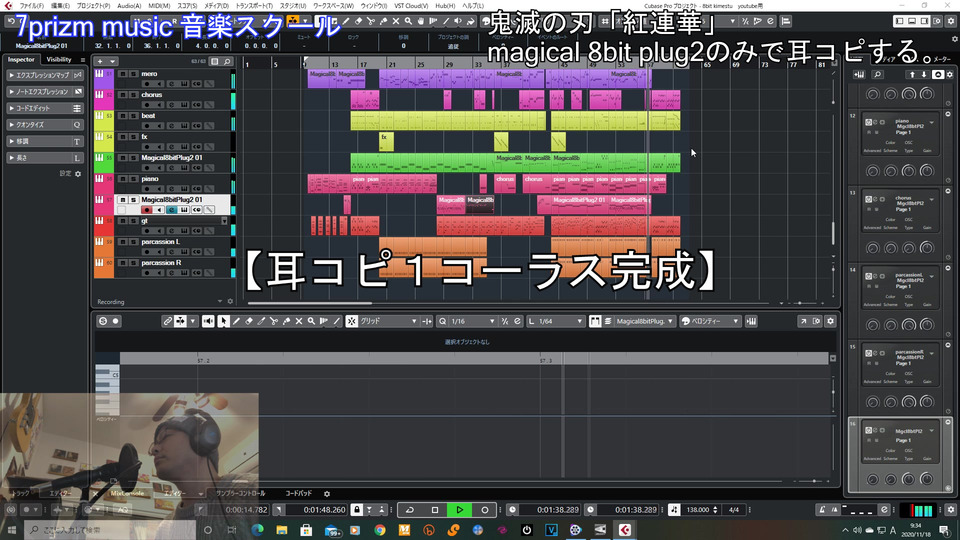Image resolution: width=960 pixels, height=540 pixels.
Task: Click bar 13 on the project ruler
Action: [334, 64]
